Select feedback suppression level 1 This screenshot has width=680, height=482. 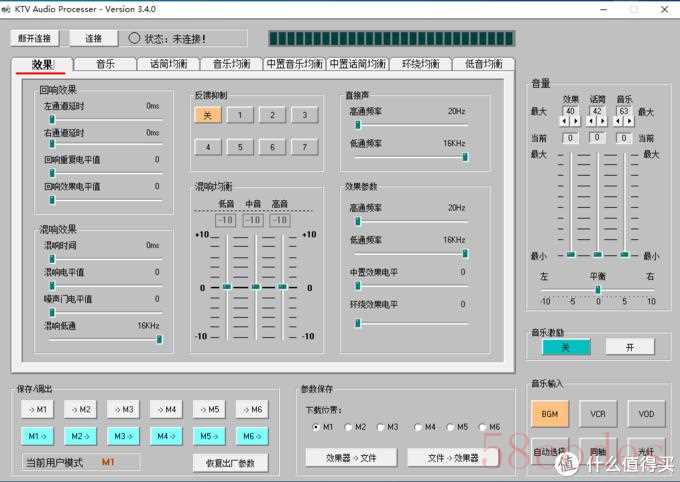(240, 115)
